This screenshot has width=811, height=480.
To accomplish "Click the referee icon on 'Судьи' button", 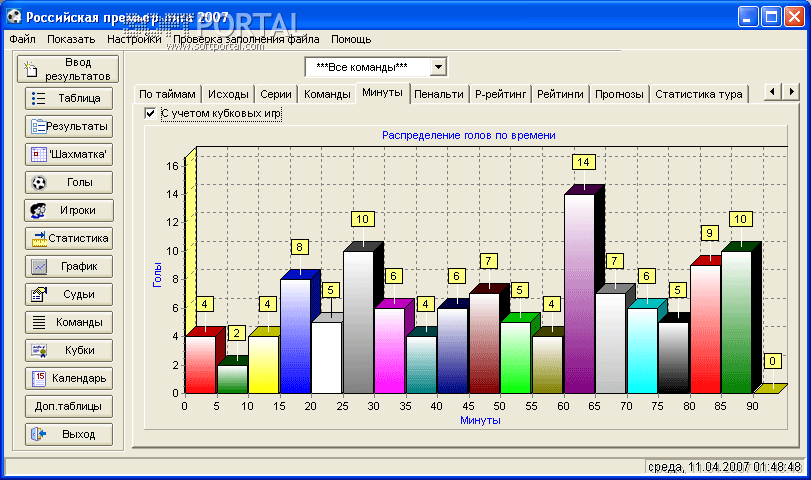I will (39, 294).
